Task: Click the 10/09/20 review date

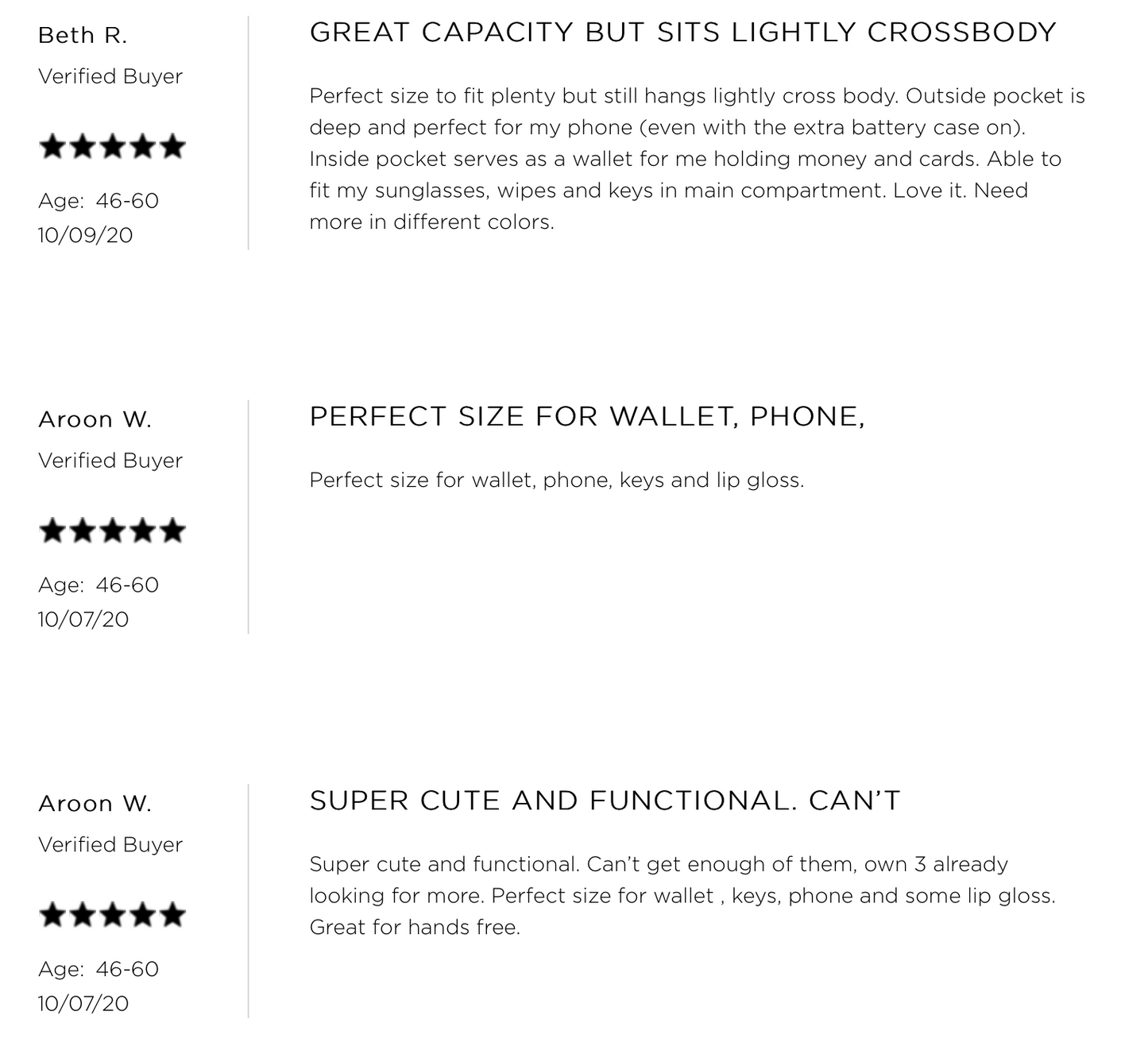Action: (85, 235)
